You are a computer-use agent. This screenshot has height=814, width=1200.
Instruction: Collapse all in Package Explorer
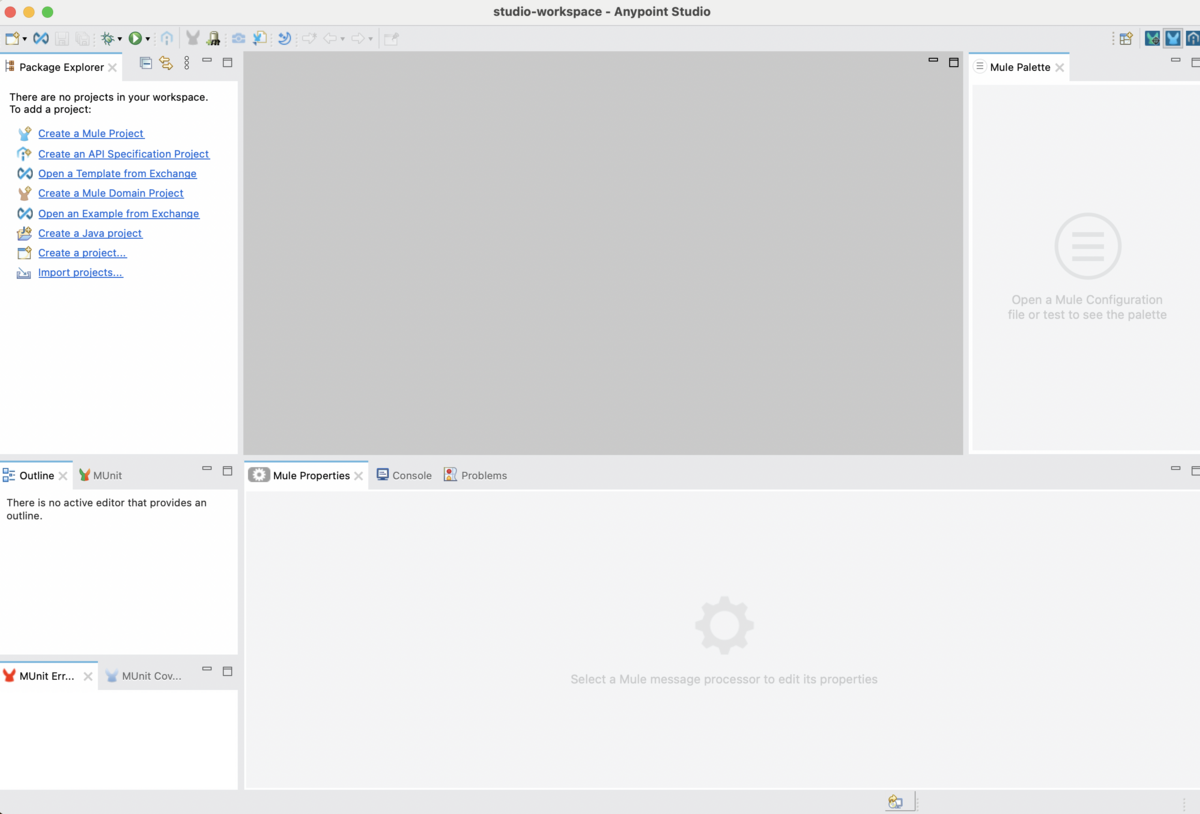[146, 63]
